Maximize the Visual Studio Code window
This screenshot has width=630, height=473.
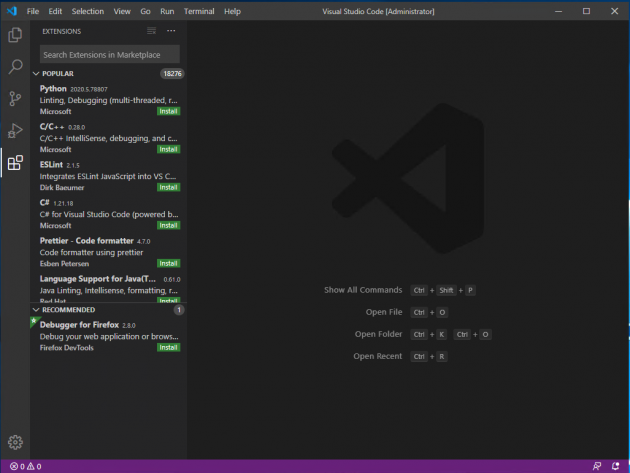click(586, 11)
